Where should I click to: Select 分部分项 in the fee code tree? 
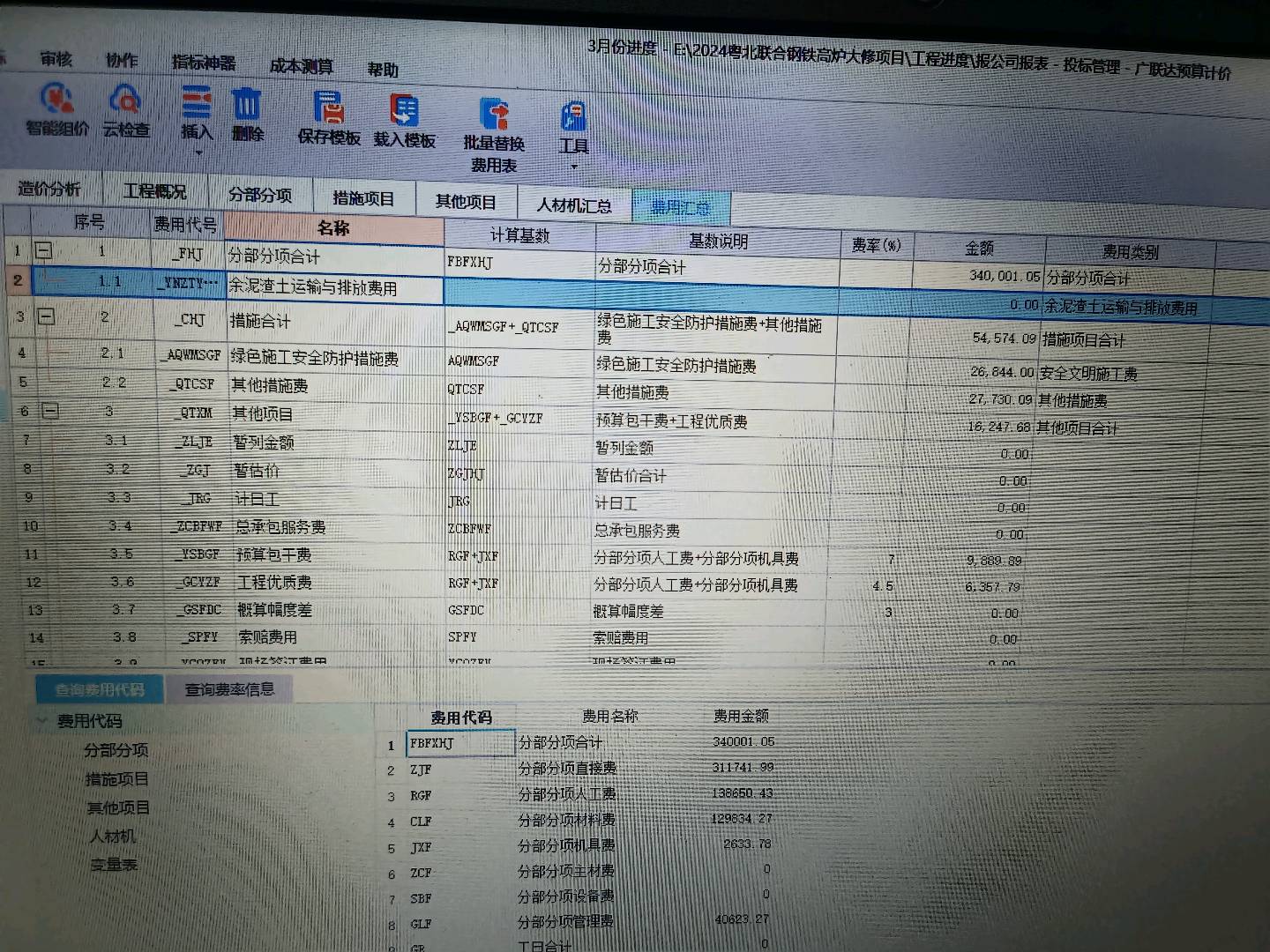pos(116,750)
